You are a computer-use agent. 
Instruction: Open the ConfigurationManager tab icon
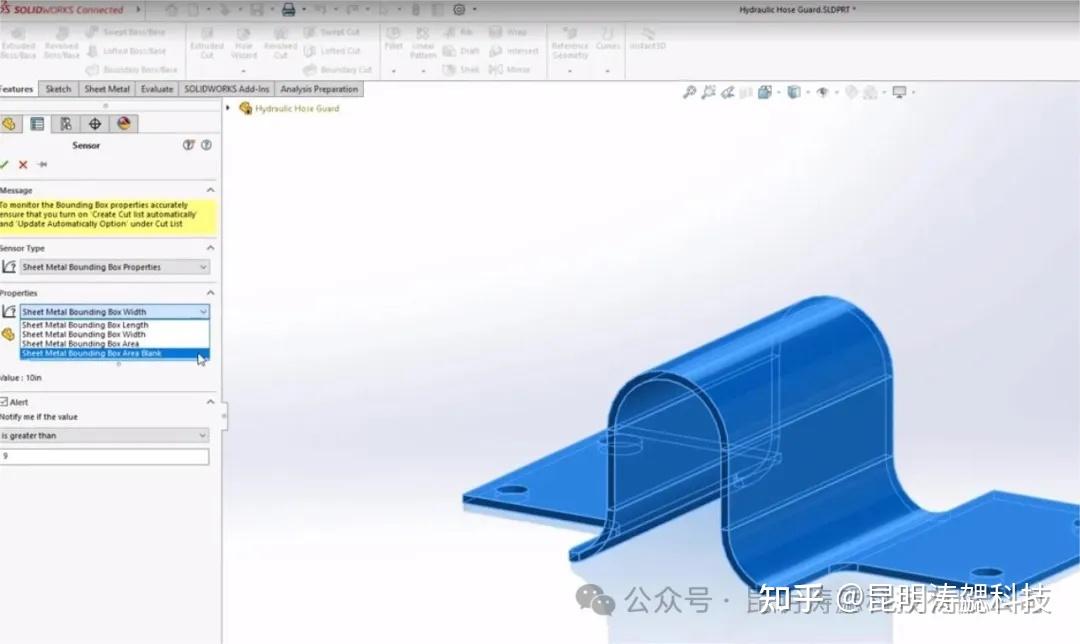[66, 124]
